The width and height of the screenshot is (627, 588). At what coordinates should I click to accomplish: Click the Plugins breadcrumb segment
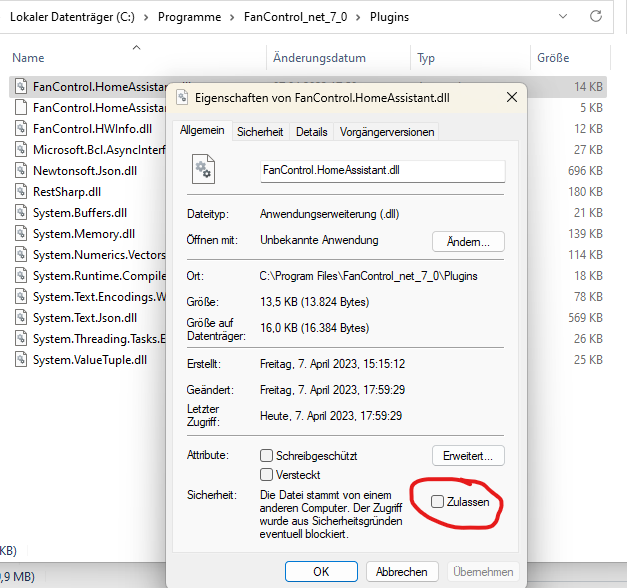[x=389, y=17]
